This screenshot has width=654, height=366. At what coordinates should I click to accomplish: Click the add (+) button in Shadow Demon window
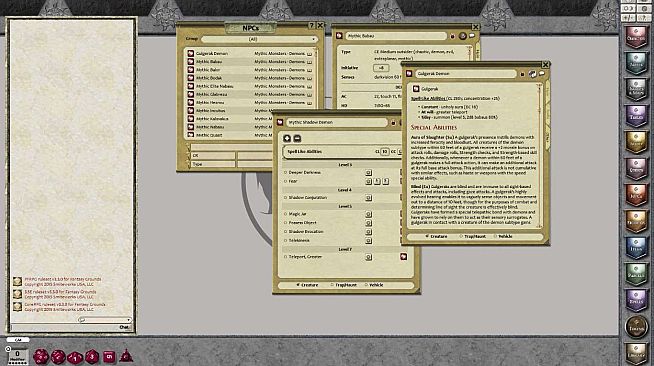click(287, 138)
